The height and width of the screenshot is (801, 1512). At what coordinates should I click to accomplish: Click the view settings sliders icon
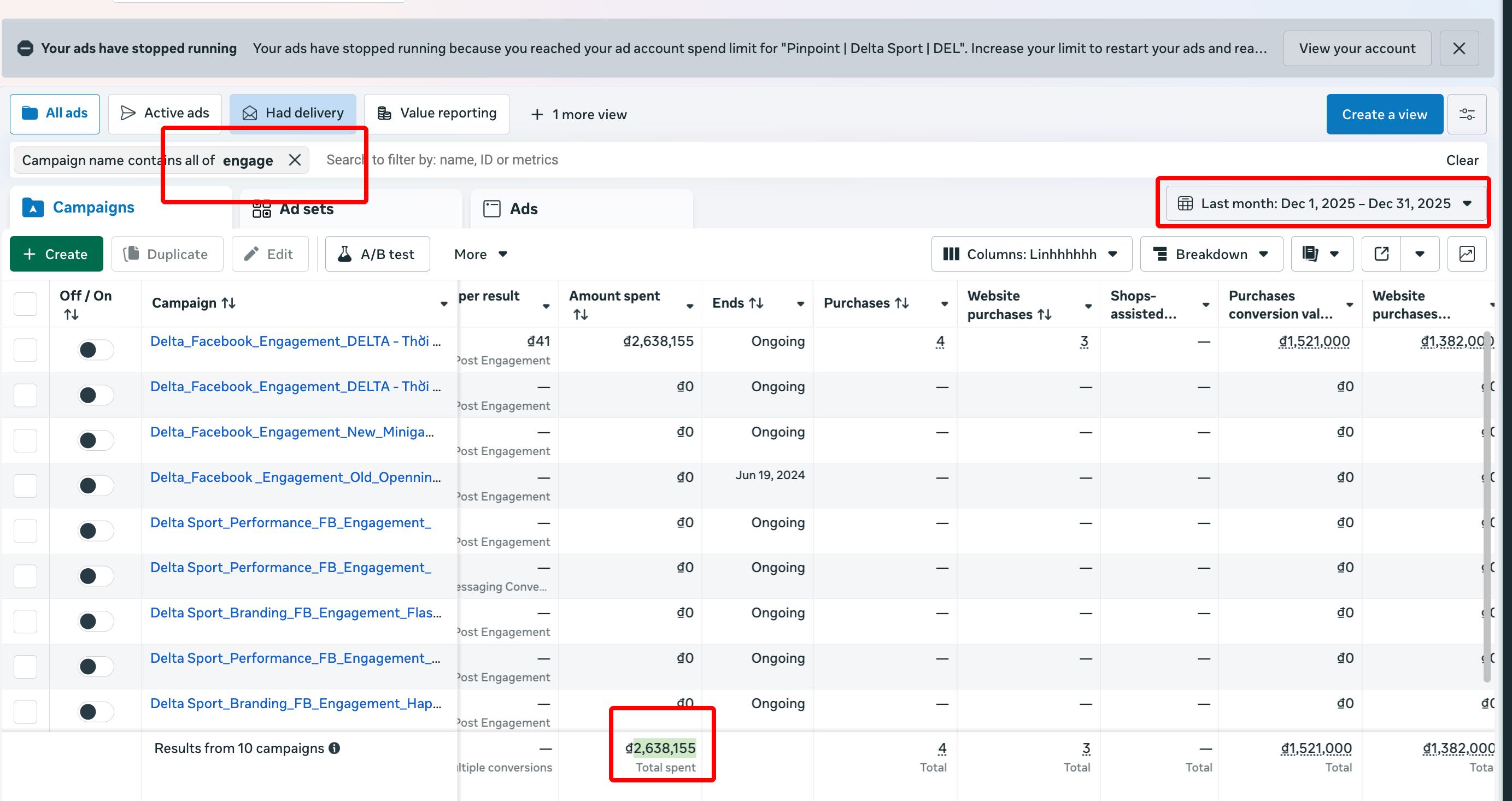coord(1466,114)
